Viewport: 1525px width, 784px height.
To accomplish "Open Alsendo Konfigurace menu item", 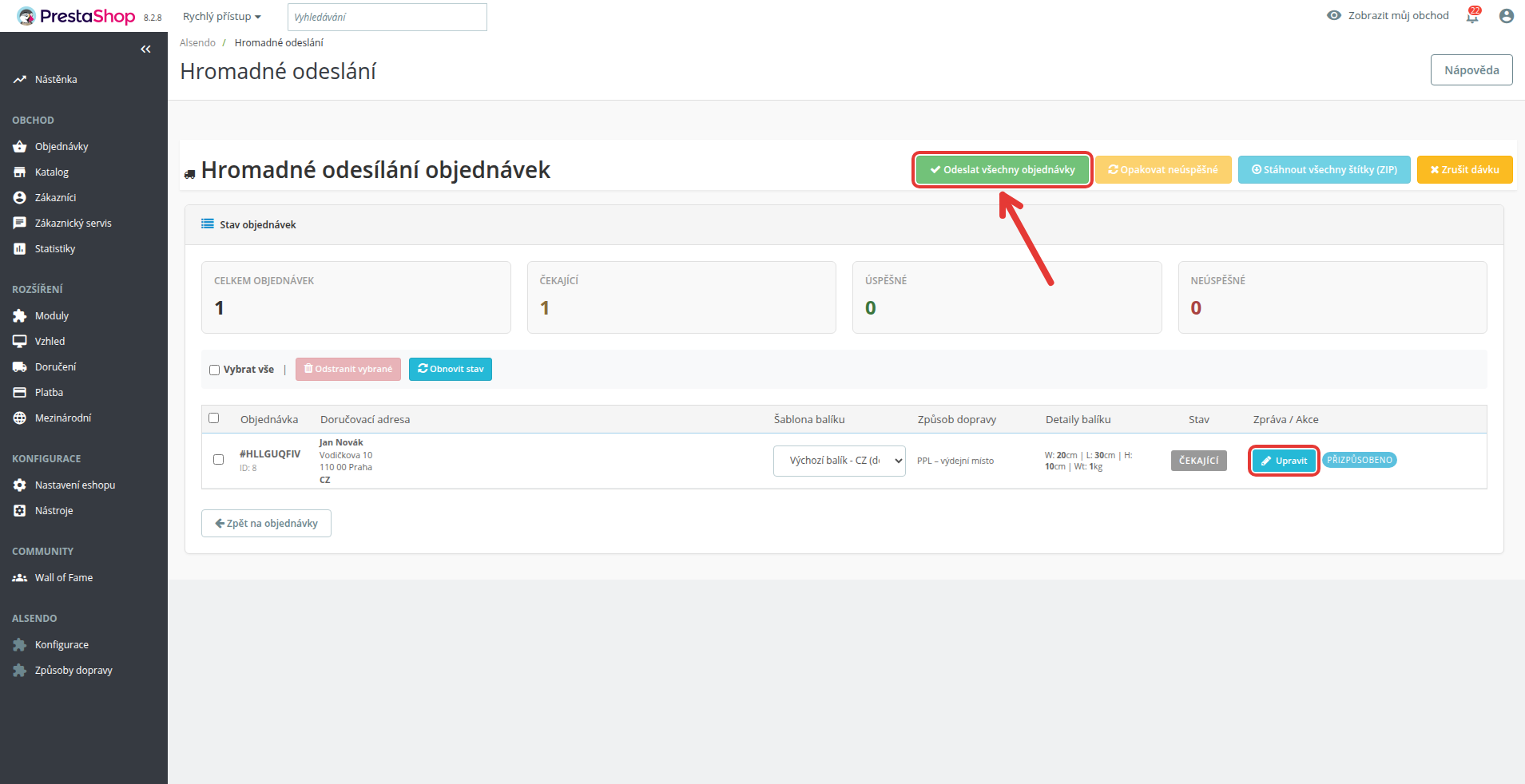I will [x=62, y=645].
